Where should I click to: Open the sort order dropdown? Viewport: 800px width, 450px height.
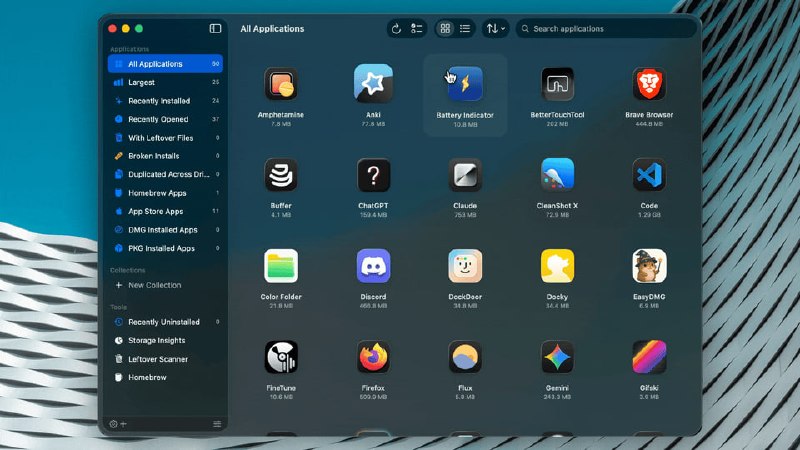pos(495,29)
